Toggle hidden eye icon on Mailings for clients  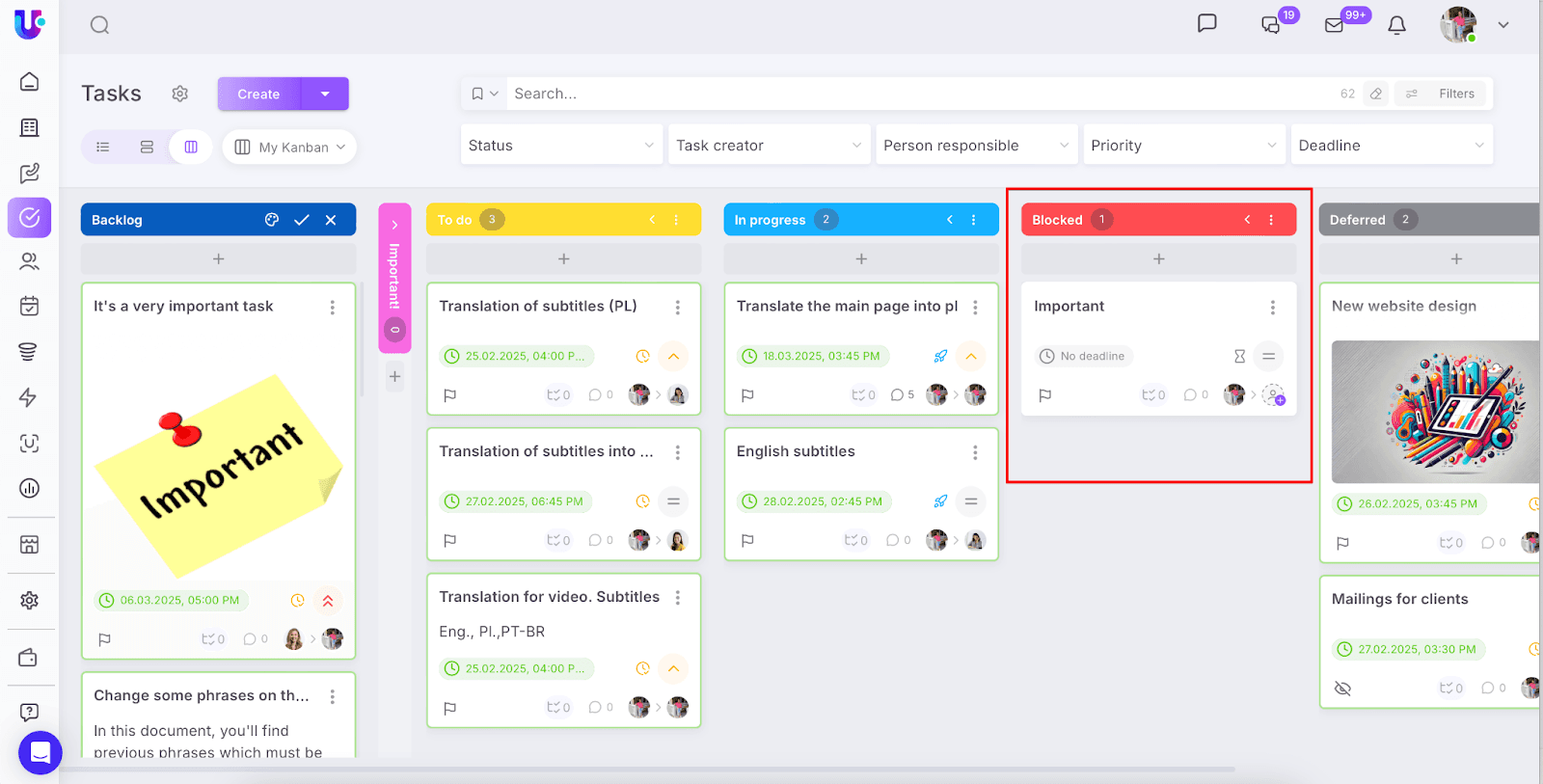click(1342, 689)
